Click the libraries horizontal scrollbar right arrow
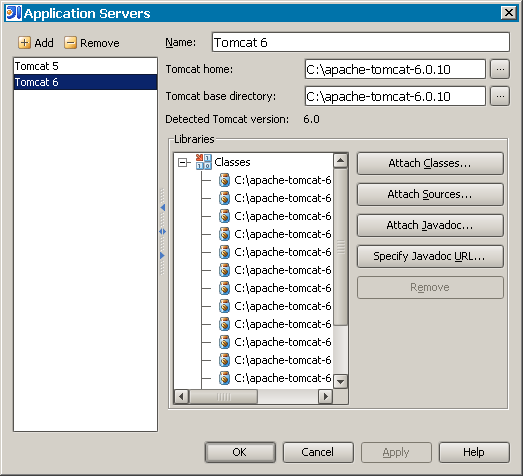Screen dimensions: 523x476 coord(326,397)
